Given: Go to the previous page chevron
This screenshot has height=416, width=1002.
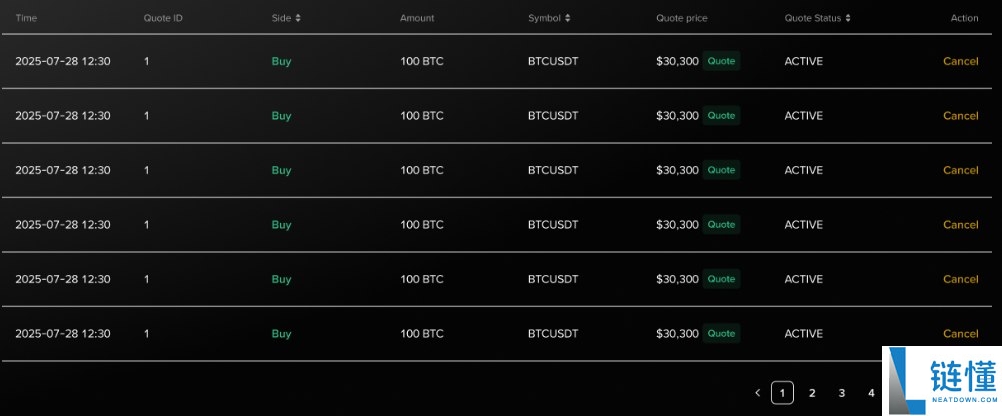Looking at the screenshot, I should (758, 393).
